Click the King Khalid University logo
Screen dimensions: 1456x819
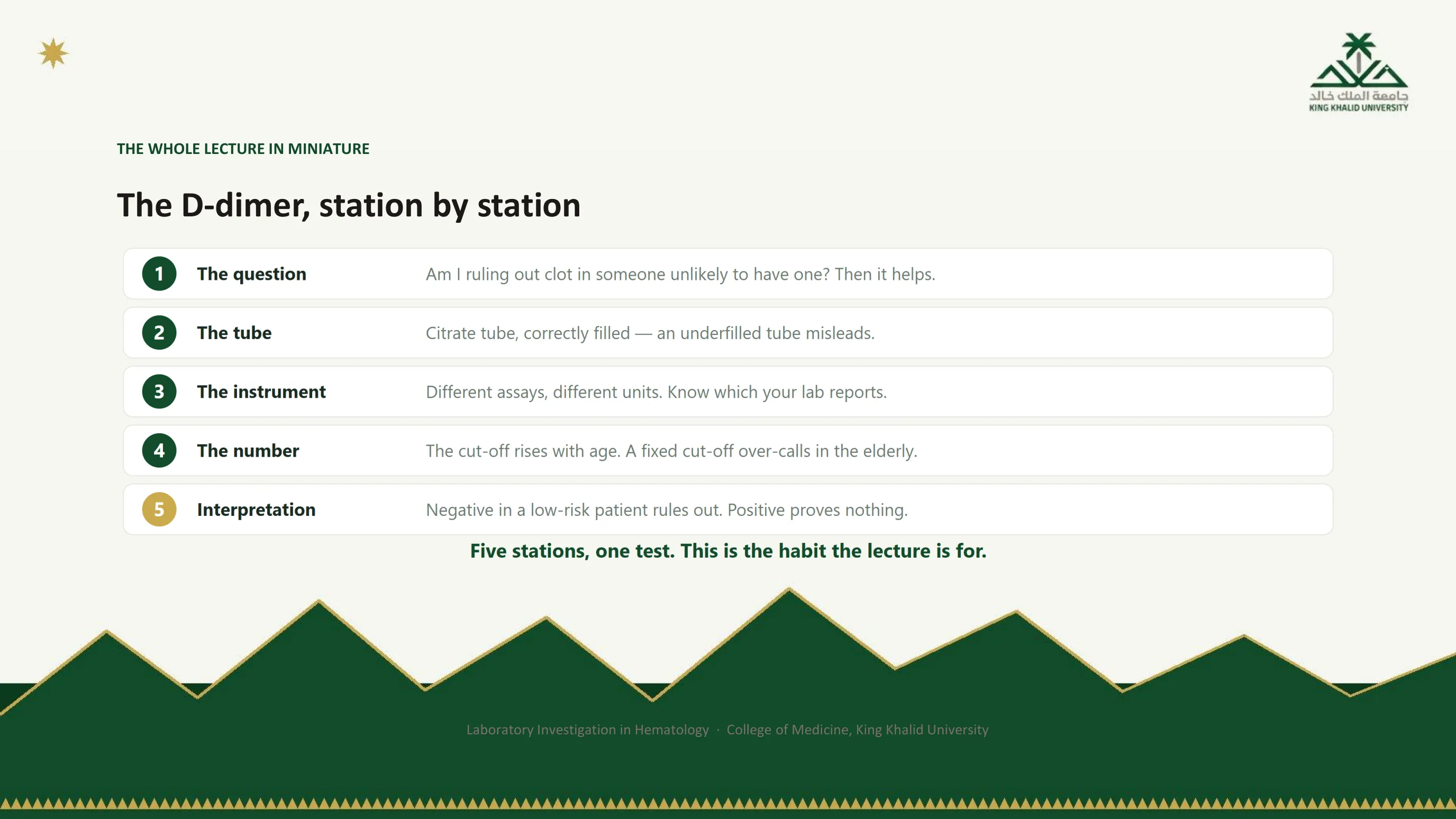tap(1358, 72)
